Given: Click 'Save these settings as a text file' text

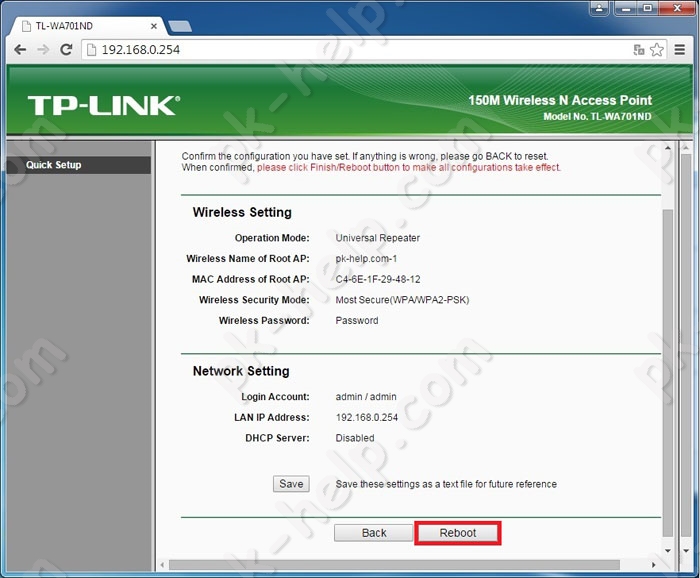Looking at the screenshot, I should tap(446, 484).
